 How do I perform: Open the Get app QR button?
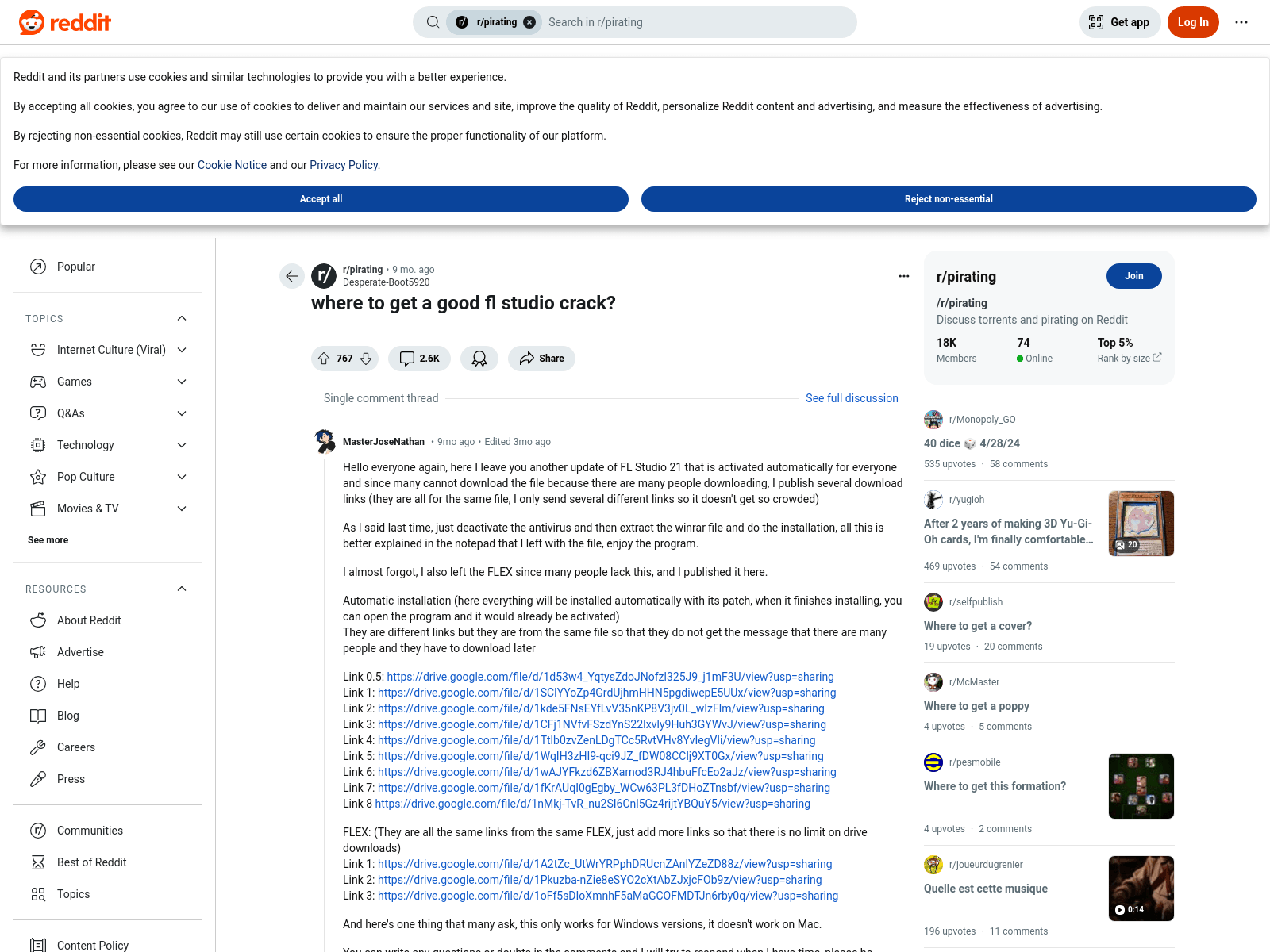tap(1120, 22)
